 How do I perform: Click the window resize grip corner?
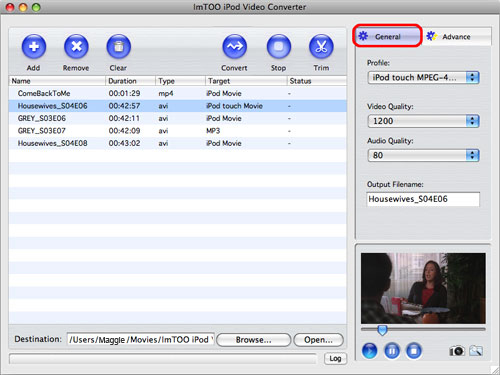coord(495,370)
